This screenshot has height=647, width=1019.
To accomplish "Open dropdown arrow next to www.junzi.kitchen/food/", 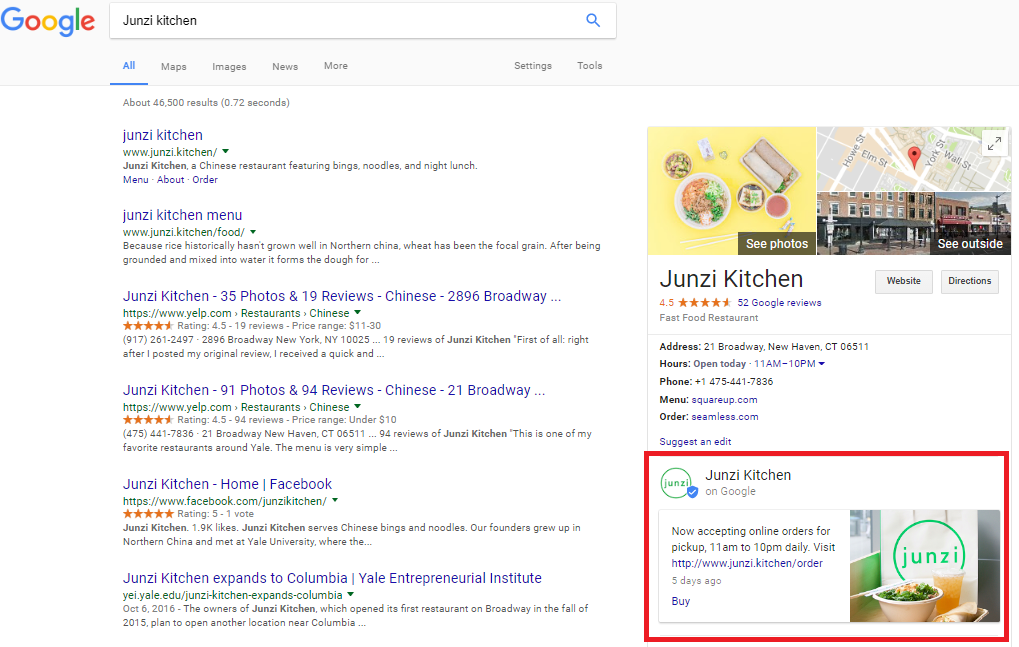I will (253, 232).
